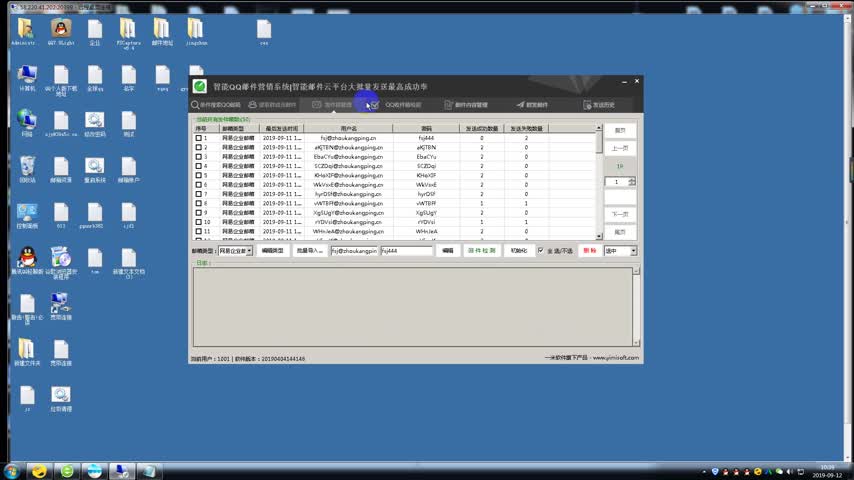
Task: Click the green mailbox check button
Action: [x=482, y=251]
